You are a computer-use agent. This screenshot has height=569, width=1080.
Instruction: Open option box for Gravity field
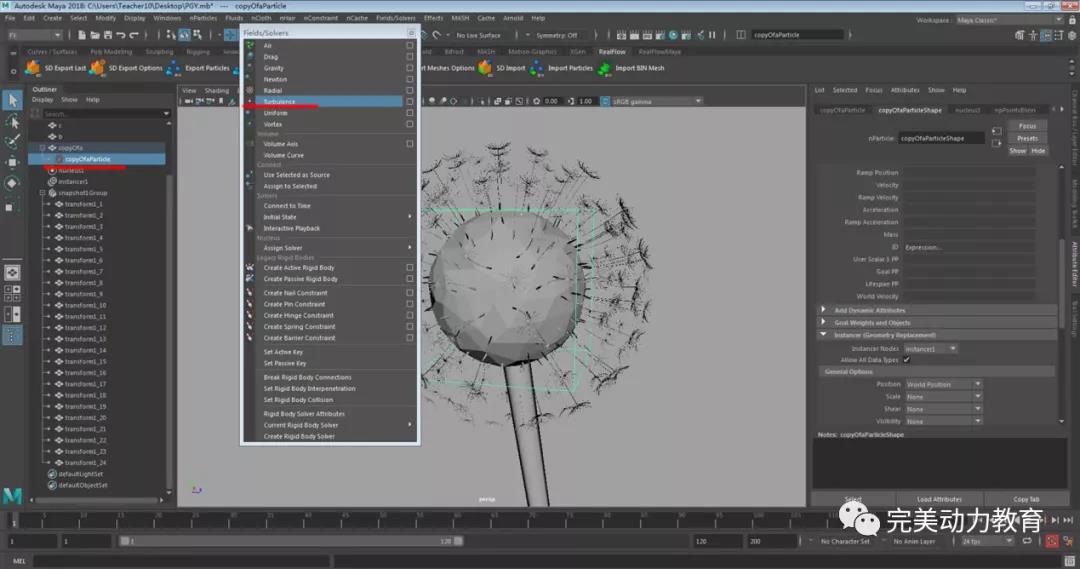(x=410, y=68)
